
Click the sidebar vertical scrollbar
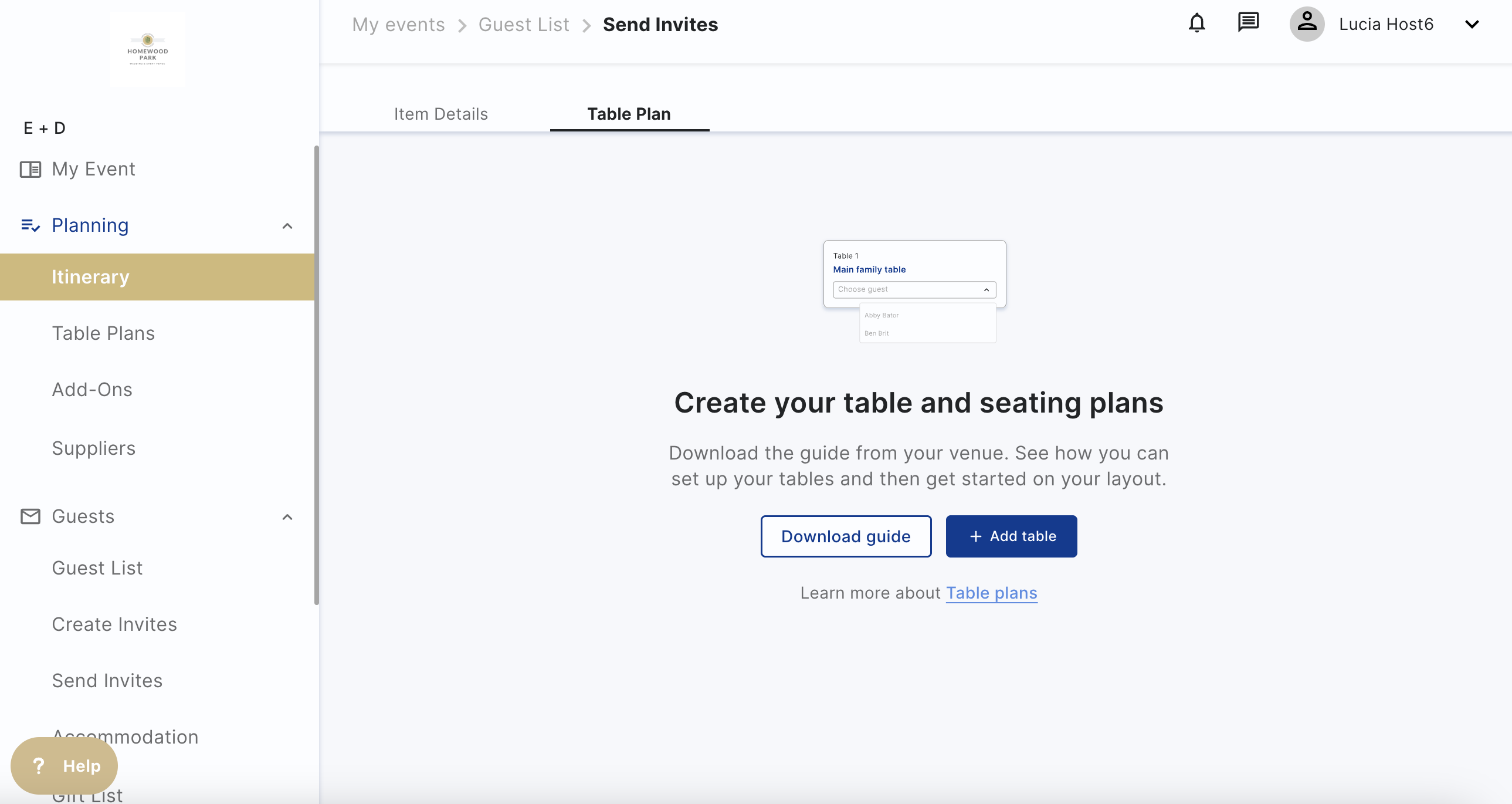point(316,376)
